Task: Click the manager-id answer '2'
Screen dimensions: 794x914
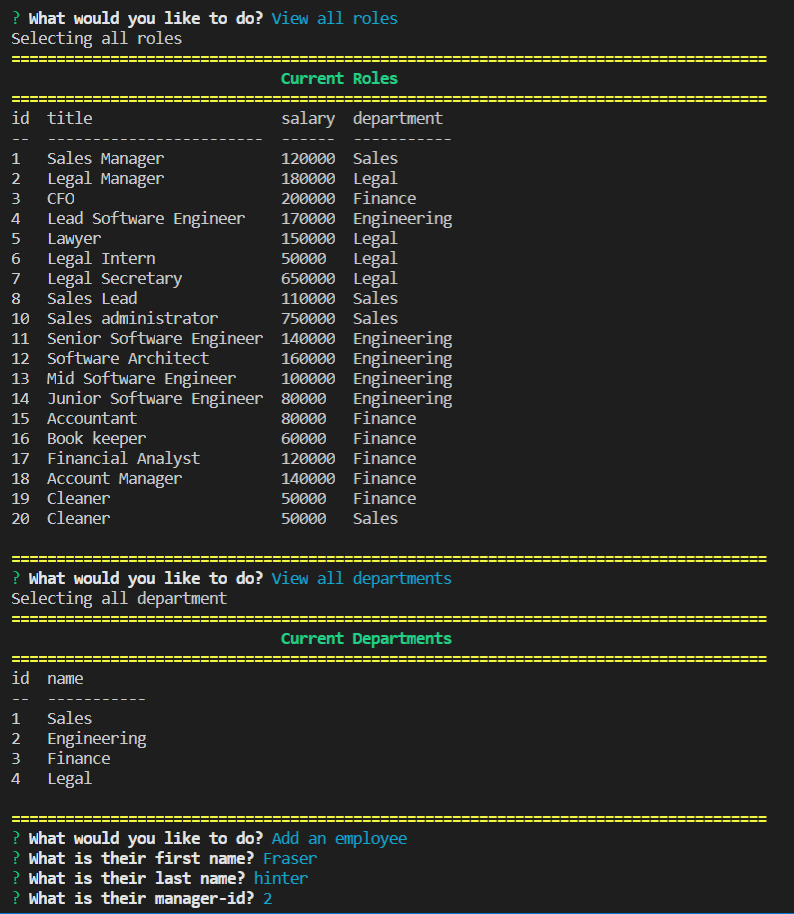Action: 268,899
